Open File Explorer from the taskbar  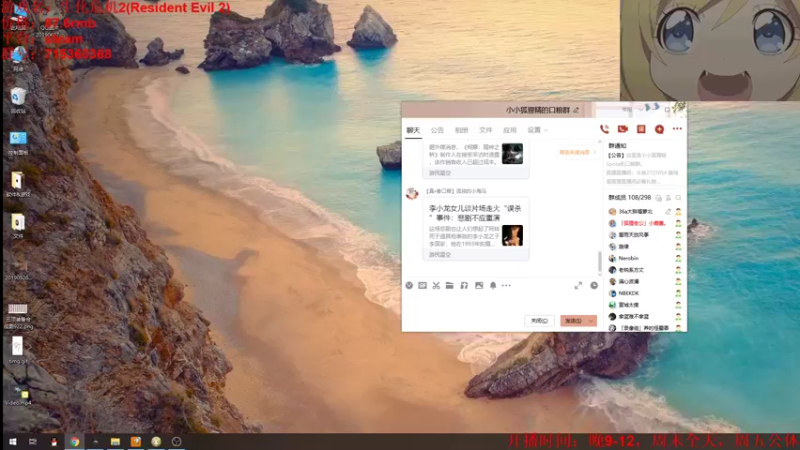tap(115, 442)
